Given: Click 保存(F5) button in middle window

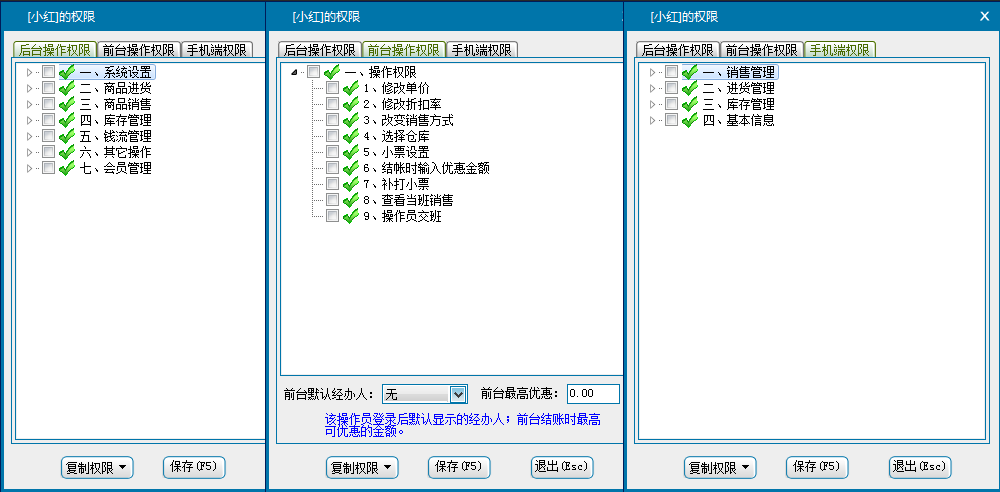Looking at the screenshot, I should pyautogui.click(x=459, y=467).
